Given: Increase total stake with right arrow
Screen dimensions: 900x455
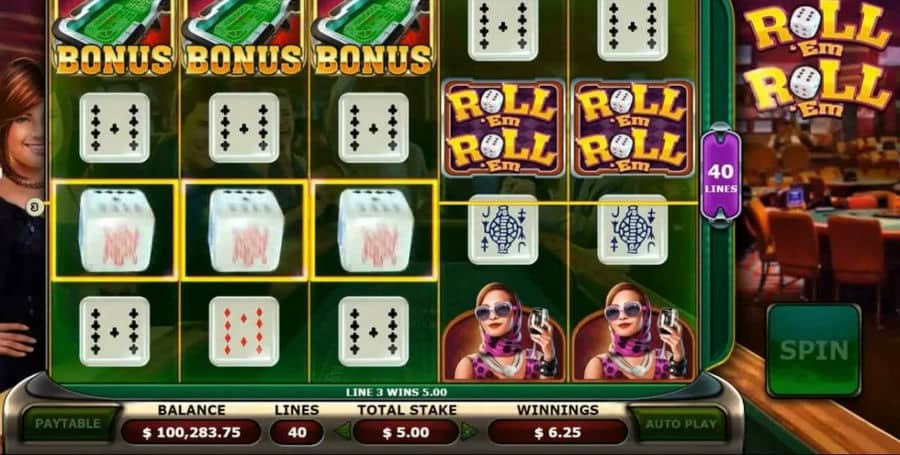Looking at the screenshot, I should point(470,431).
